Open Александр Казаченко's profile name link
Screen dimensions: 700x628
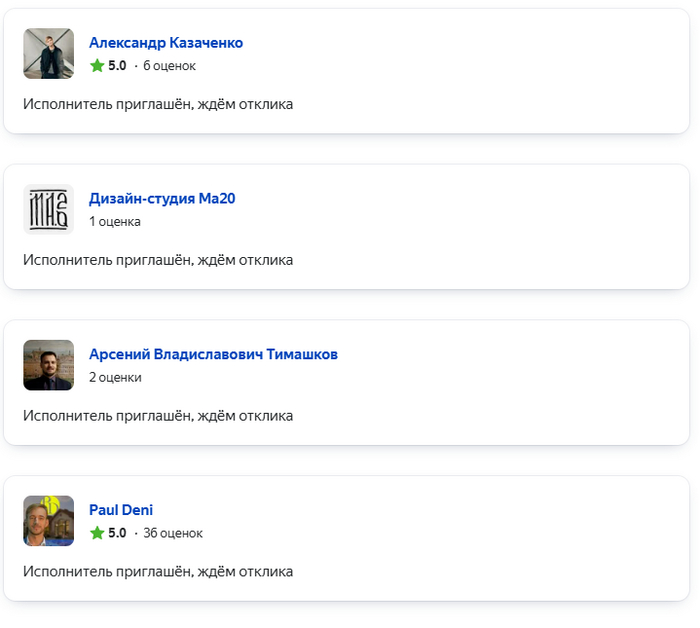click(166, 43)
